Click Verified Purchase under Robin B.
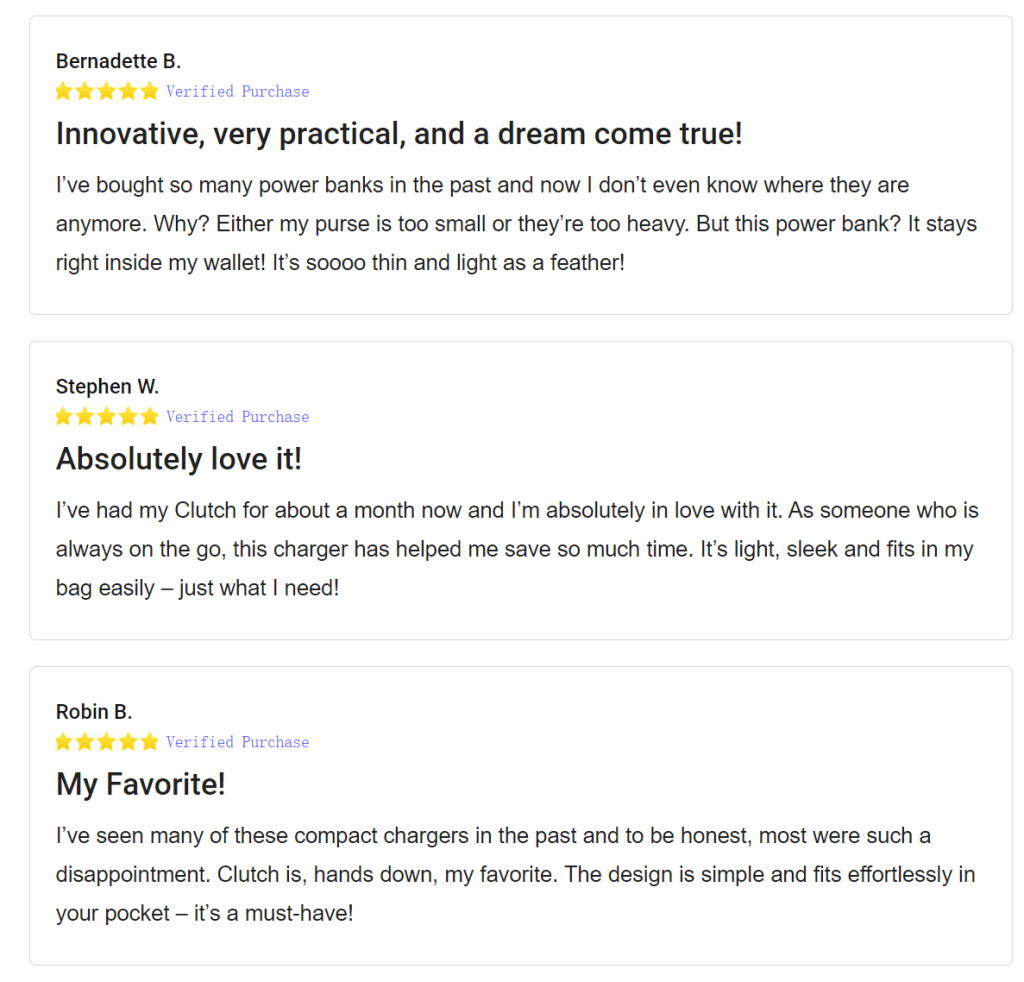 [238, 742]
